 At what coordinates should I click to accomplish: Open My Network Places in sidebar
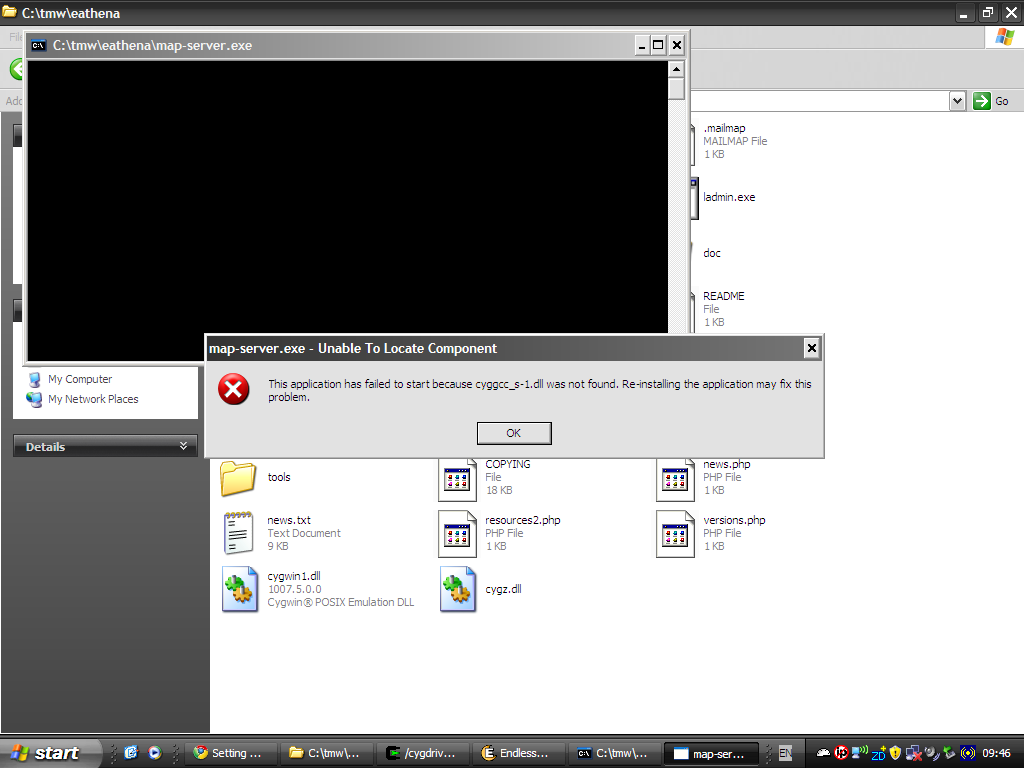[93, 399]
